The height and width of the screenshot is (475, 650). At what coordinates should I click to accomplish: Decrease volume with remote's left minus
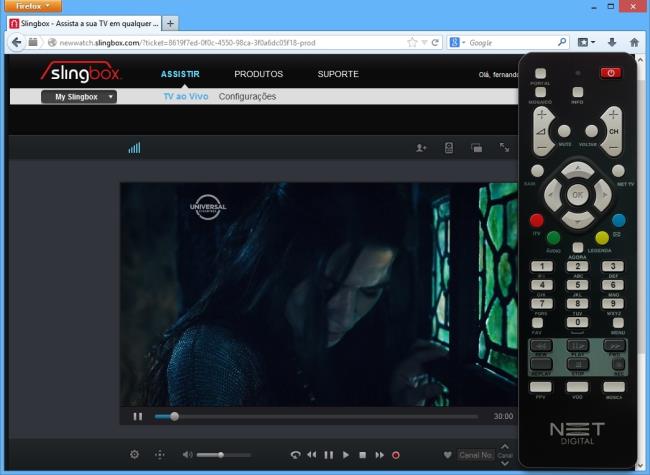(542, 148)
